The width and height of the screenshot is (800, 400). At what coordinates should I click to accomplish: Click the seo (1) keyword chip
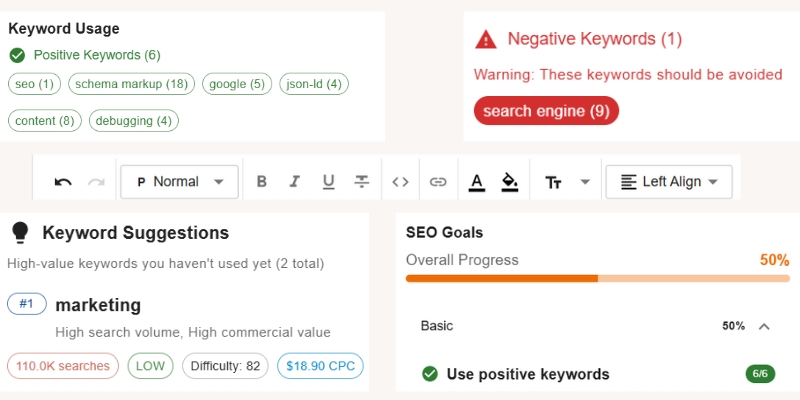pos(34,84)
